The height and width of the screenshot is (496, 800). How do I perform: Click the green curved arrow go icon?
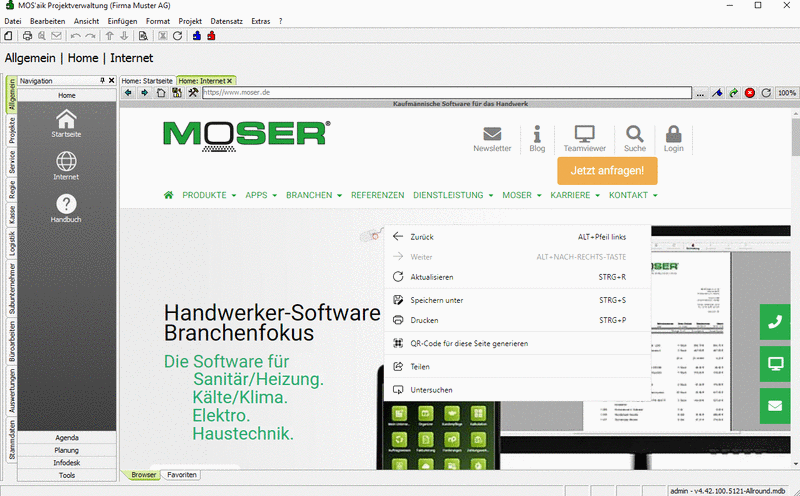pyautogui.click(x=734, y=93)
